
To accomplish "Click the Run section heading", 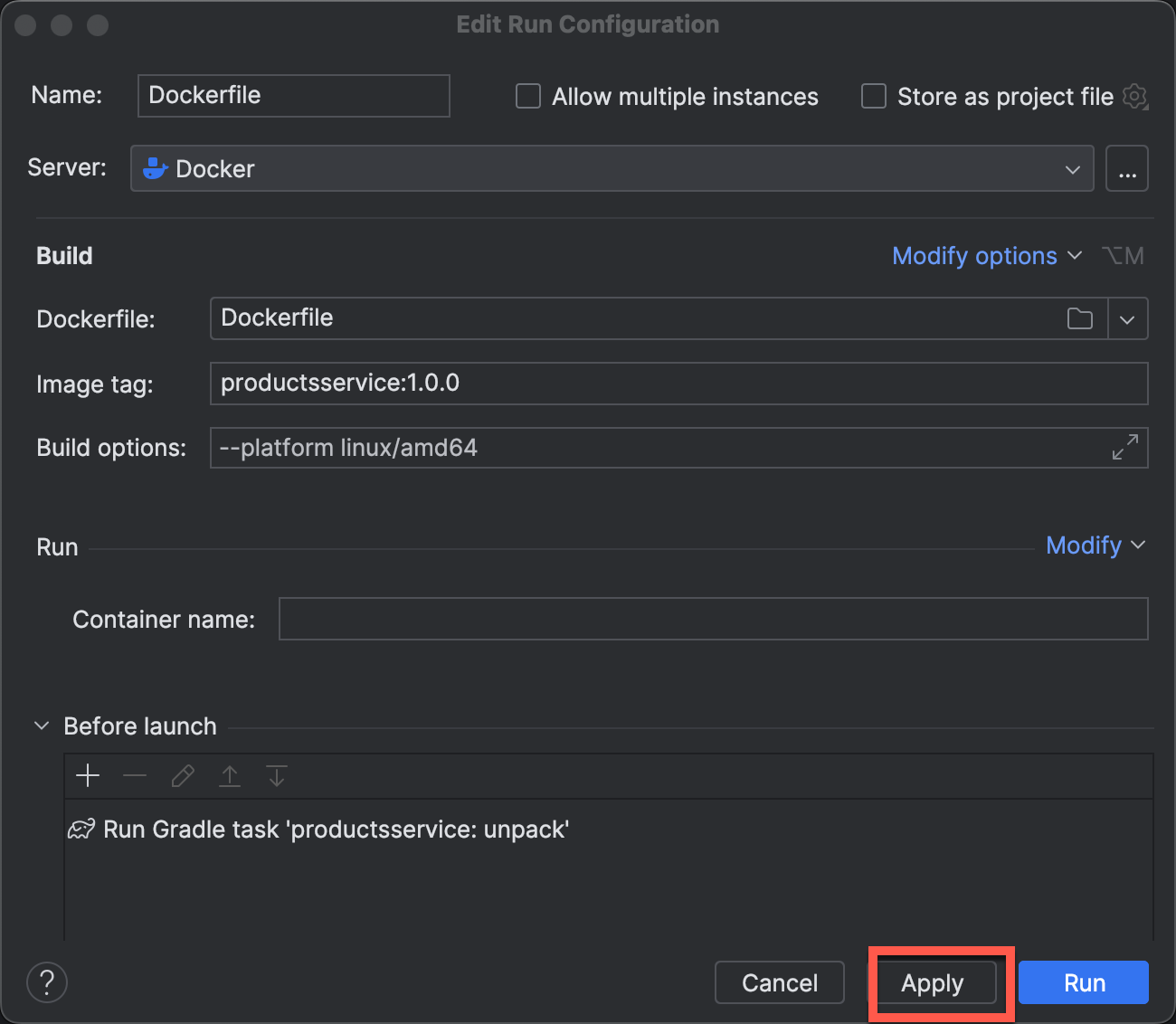I will [57, 547].
